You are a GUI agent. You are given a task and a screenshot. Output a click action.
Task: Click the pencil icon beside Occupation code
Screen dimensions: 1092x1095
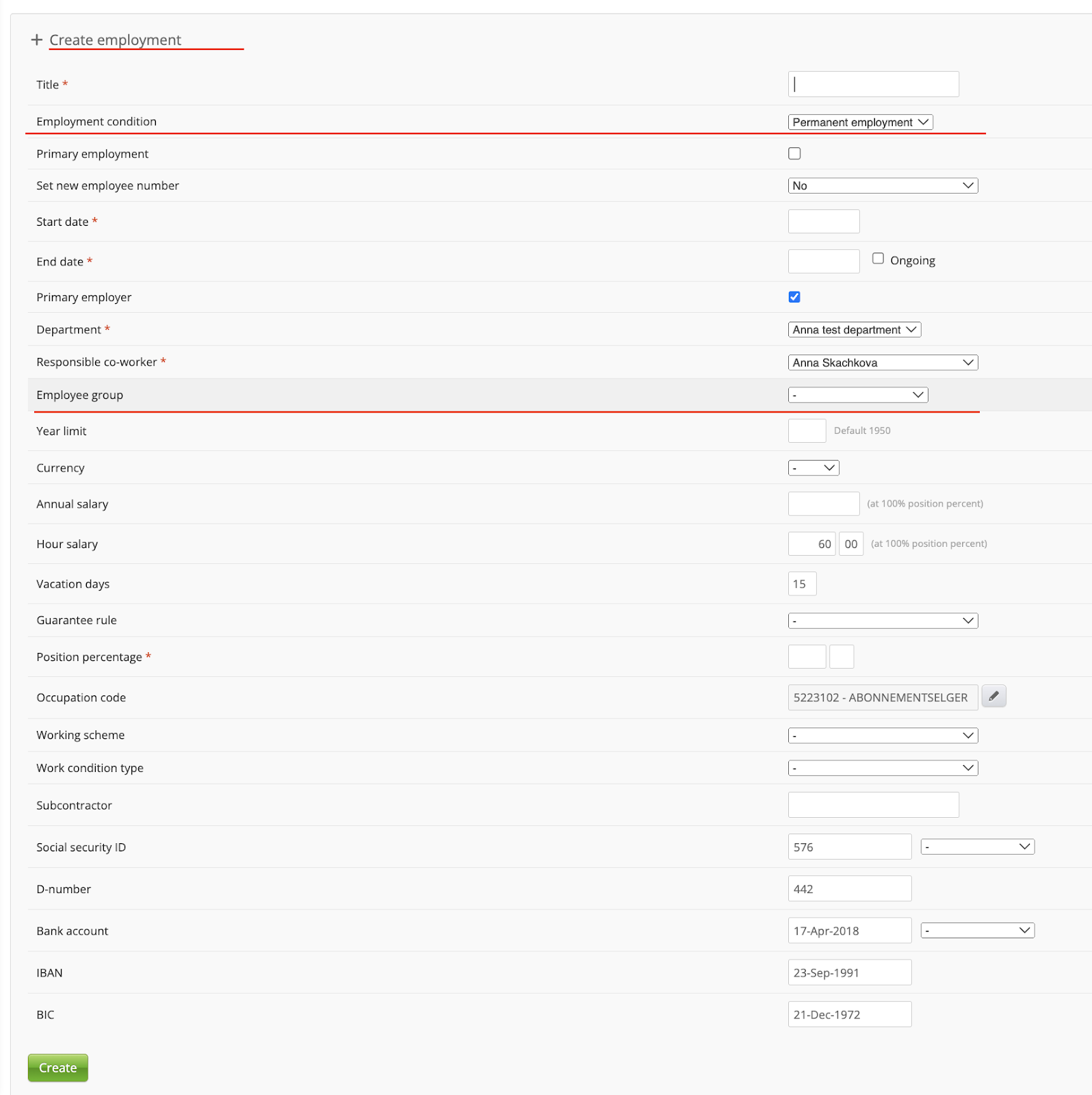point(993,696)
